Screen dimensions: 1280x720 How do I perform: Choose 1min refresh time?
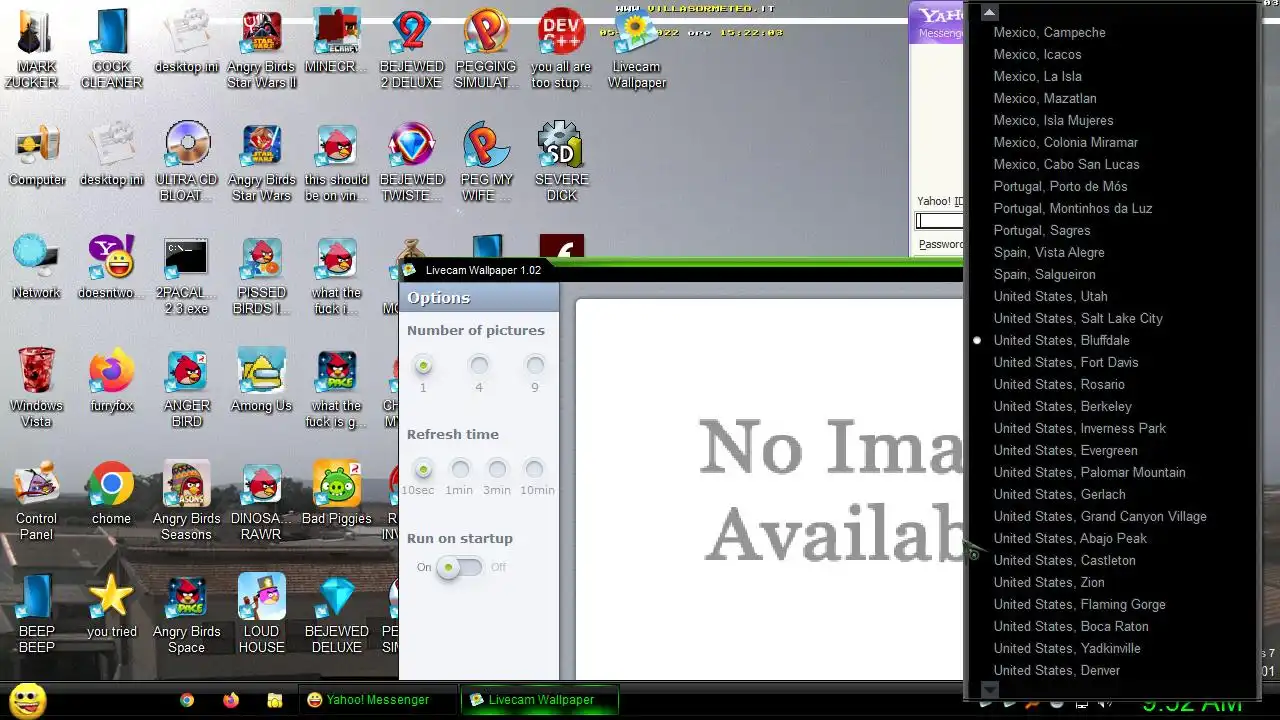point(460,469)
